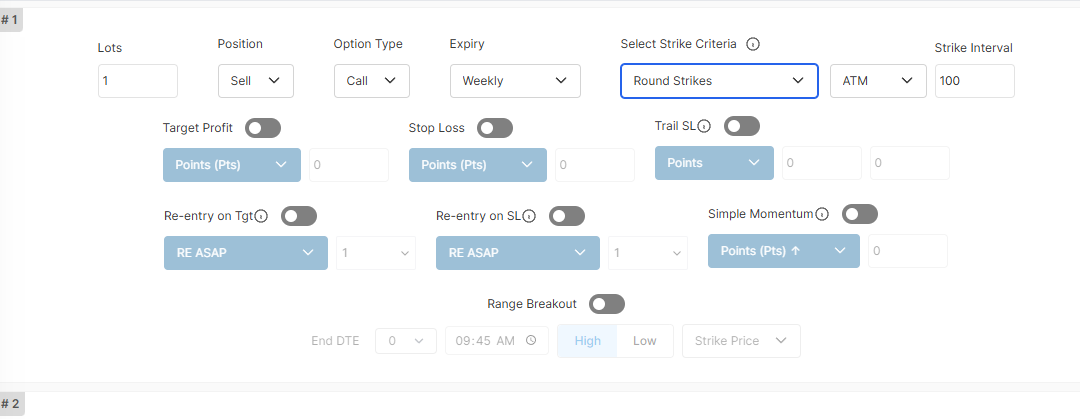Viewport: 1080px width, 419px height.
Task: Click info icon next to Trail SL
Action: (x=703, y=126)
